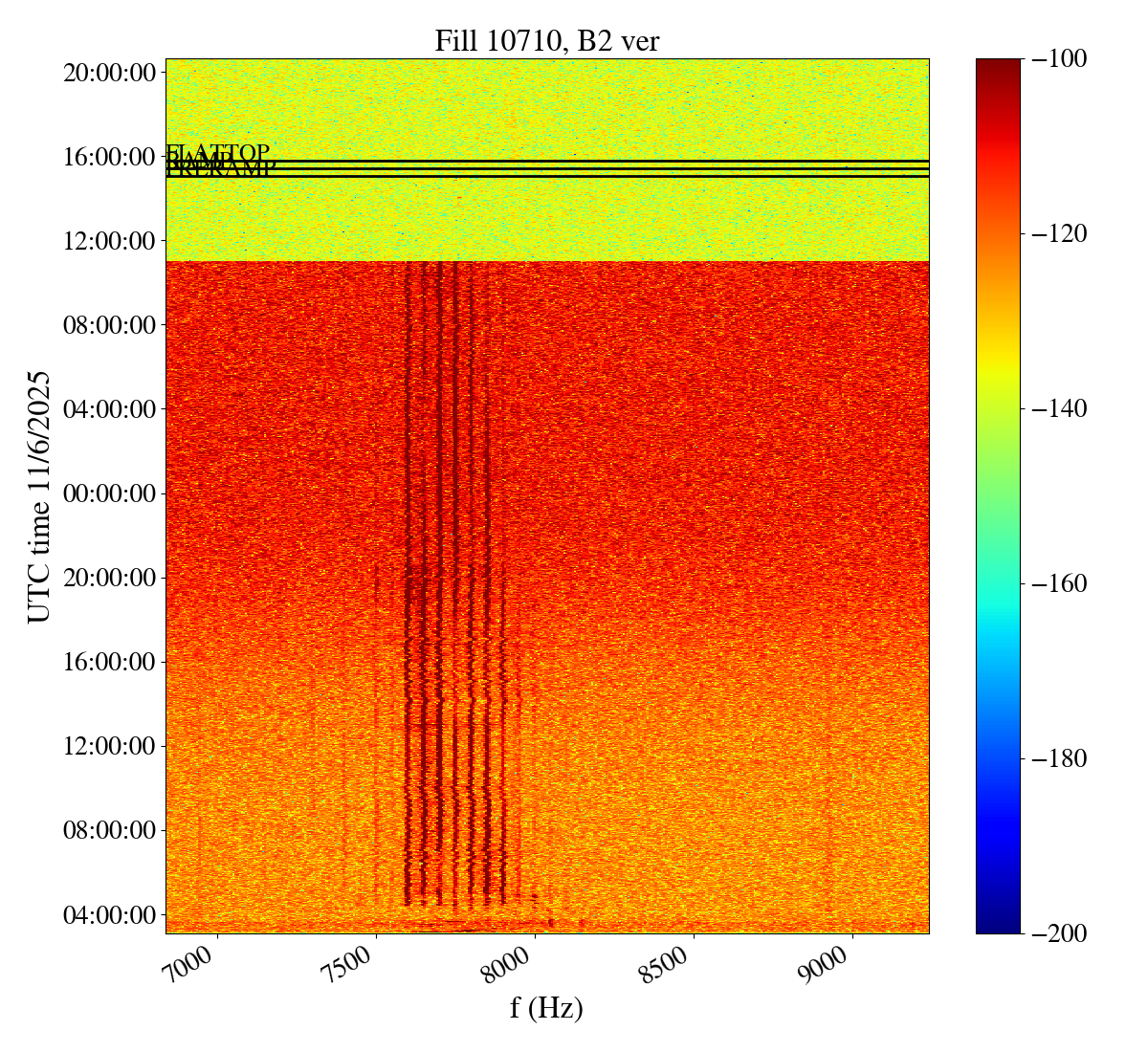Viewport: 1148px width, 1052px height.
Task: Click the -160 colorbar tick label
Action: click(1058, 583)
